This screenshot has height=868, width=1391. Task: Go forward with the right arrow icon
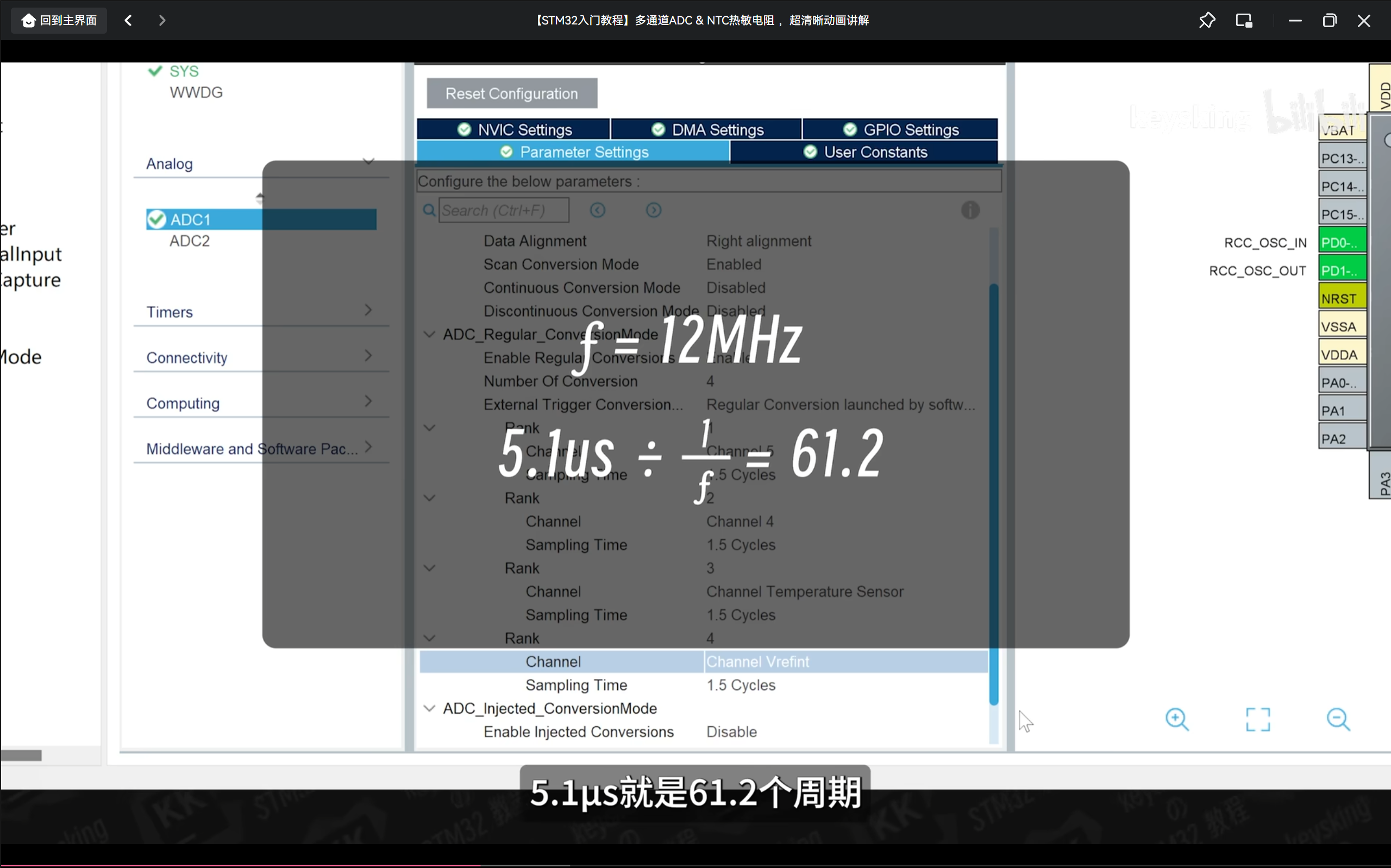pos(162,21)
